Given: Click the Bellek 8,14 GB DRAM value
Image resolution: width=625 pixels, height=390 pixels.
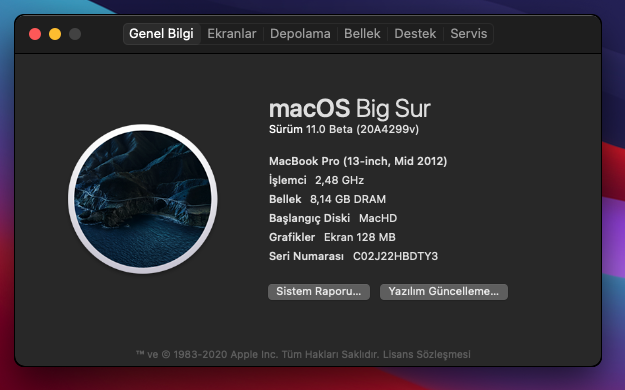Looking at the screenshot, I should [x=348, y=199].
